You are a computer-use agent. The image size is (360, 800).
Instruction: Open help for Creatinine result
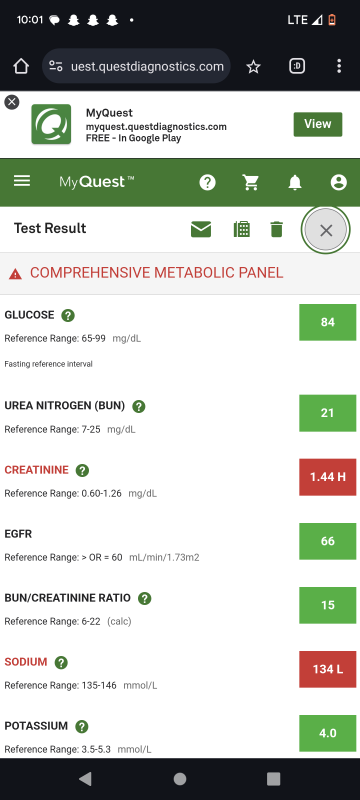(x=82, y=470)
